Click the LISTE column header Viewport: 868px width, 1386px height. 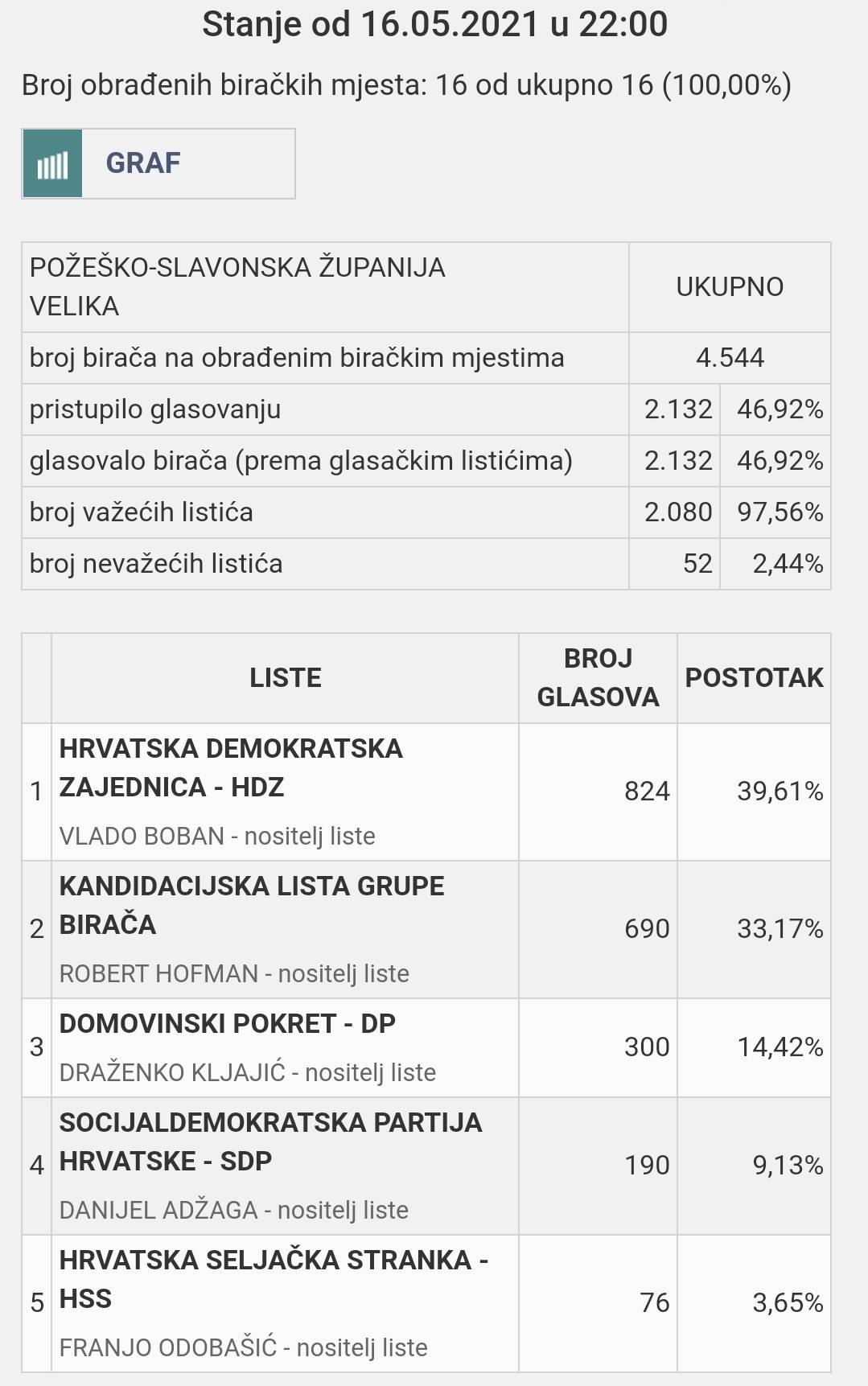285,677
